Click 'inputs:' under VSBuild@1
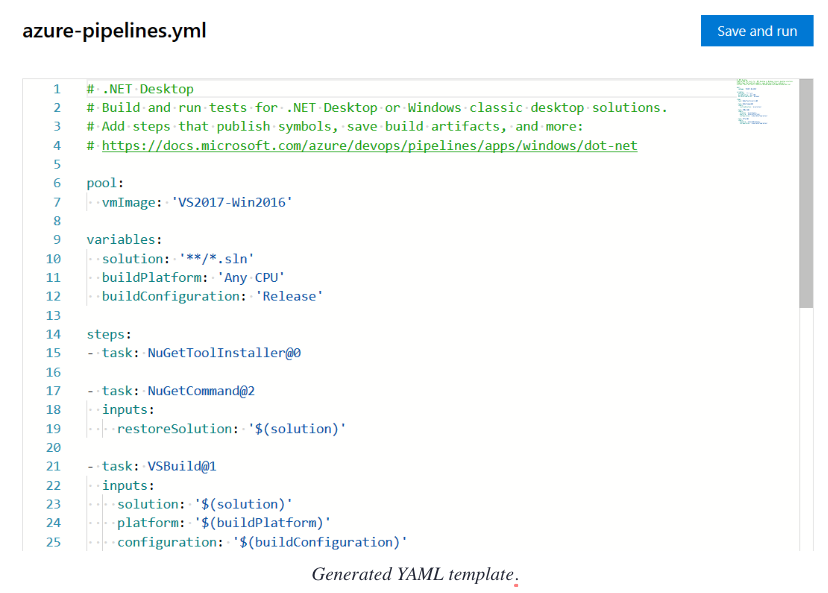The width and height of the screenshot is (828, 593). 128,486
